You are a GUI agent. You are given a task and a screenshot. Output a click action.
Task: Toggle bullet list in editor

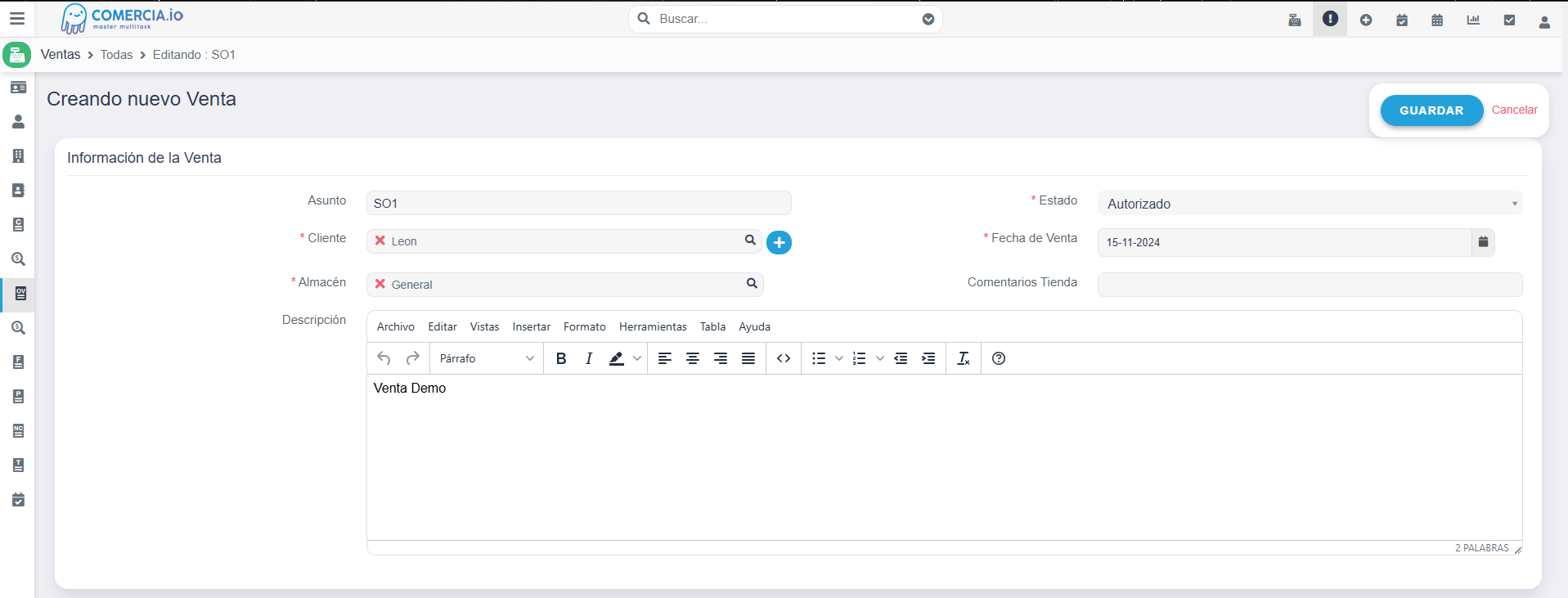point(819,358)
